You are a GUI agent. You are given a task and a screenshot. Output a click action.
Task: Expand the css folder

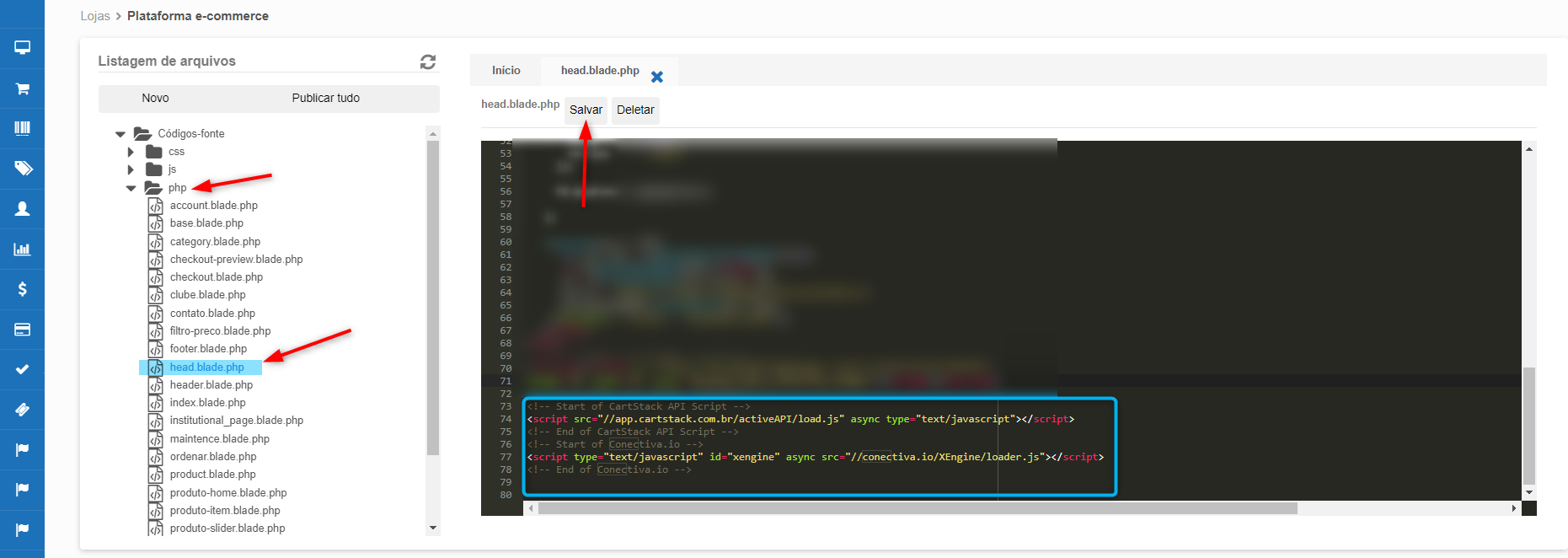(131, 152)
